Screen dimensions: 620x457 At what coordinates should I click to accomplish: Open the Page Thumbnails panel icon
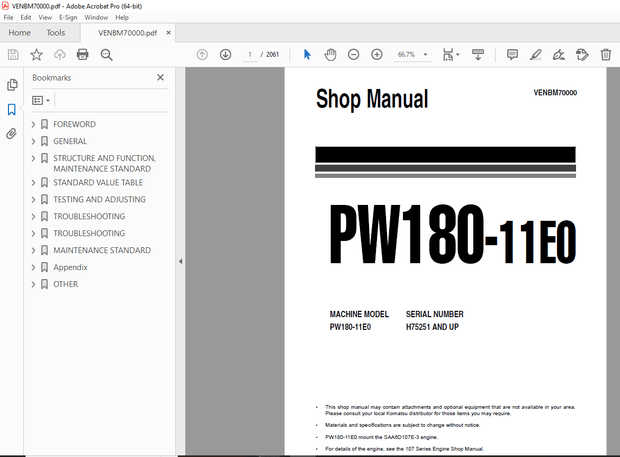12,85
